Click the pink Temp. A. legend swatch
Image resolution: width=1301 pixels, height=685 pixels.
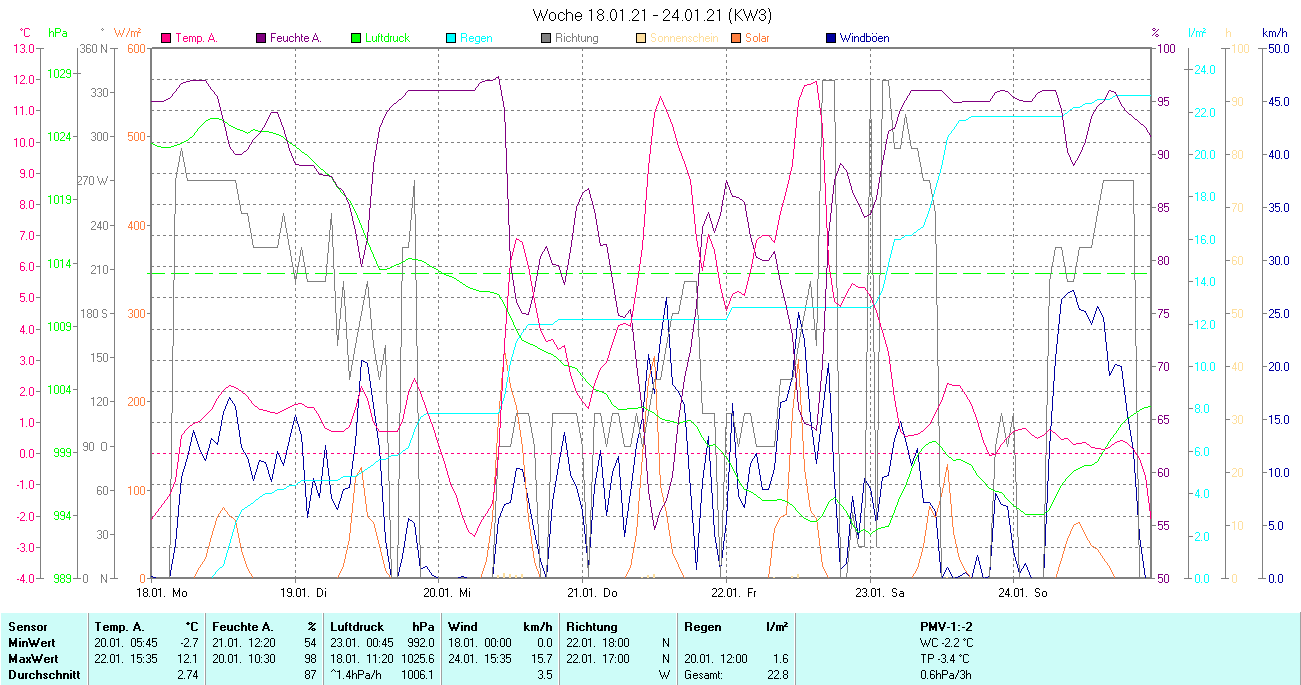tap(166, 38)
